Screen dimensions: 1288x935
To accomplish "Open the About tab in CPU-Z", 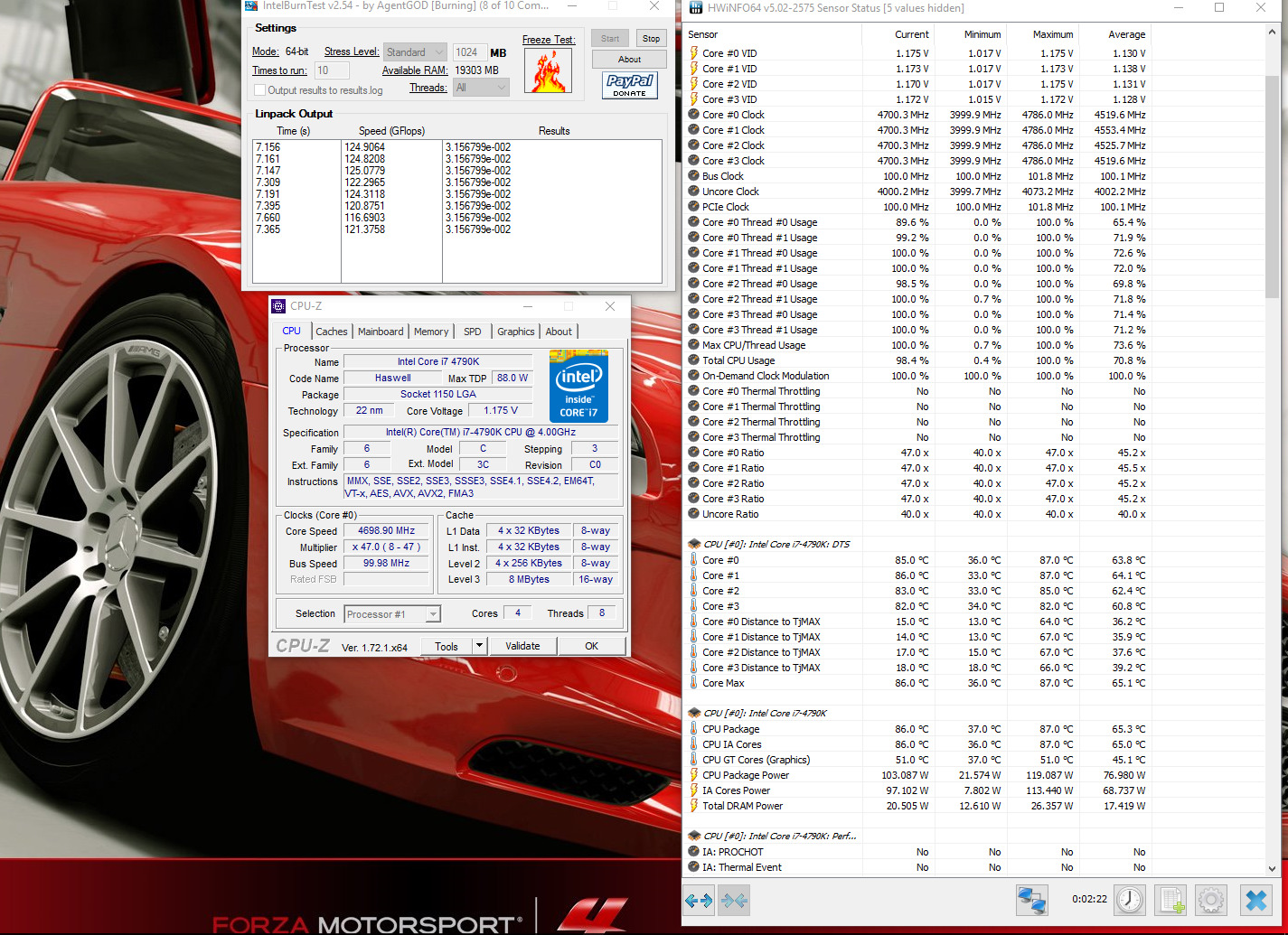I will [x=559, y=332].
